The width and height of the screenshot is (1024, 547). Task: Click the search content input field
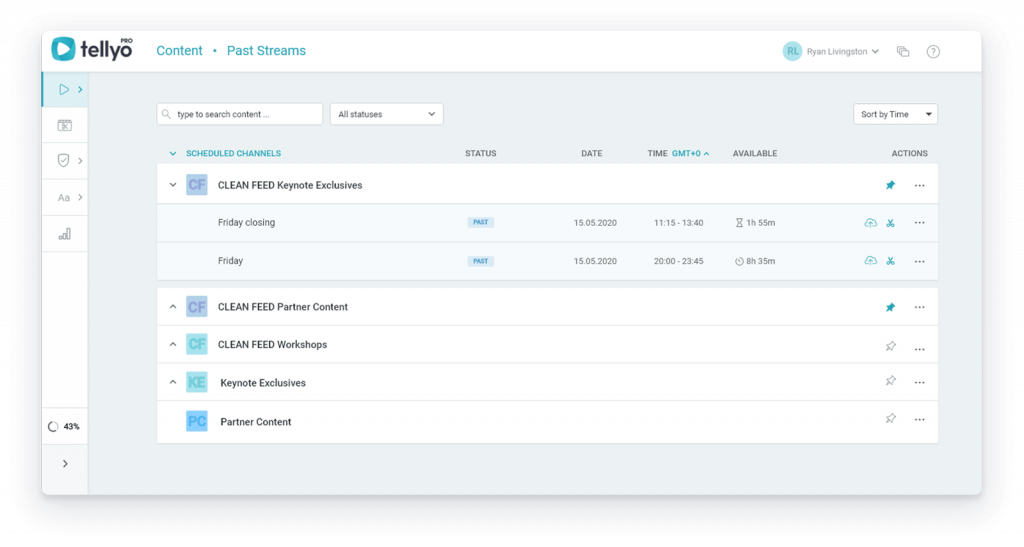click(240, 114)
